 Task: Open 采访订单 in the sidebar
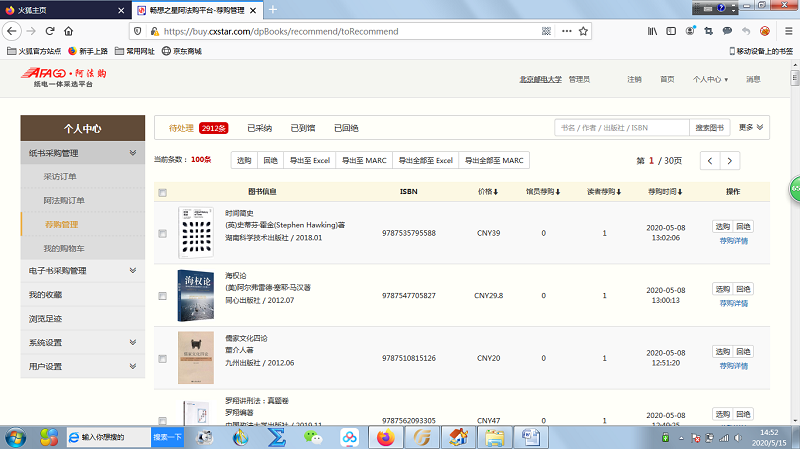[60, 176]
